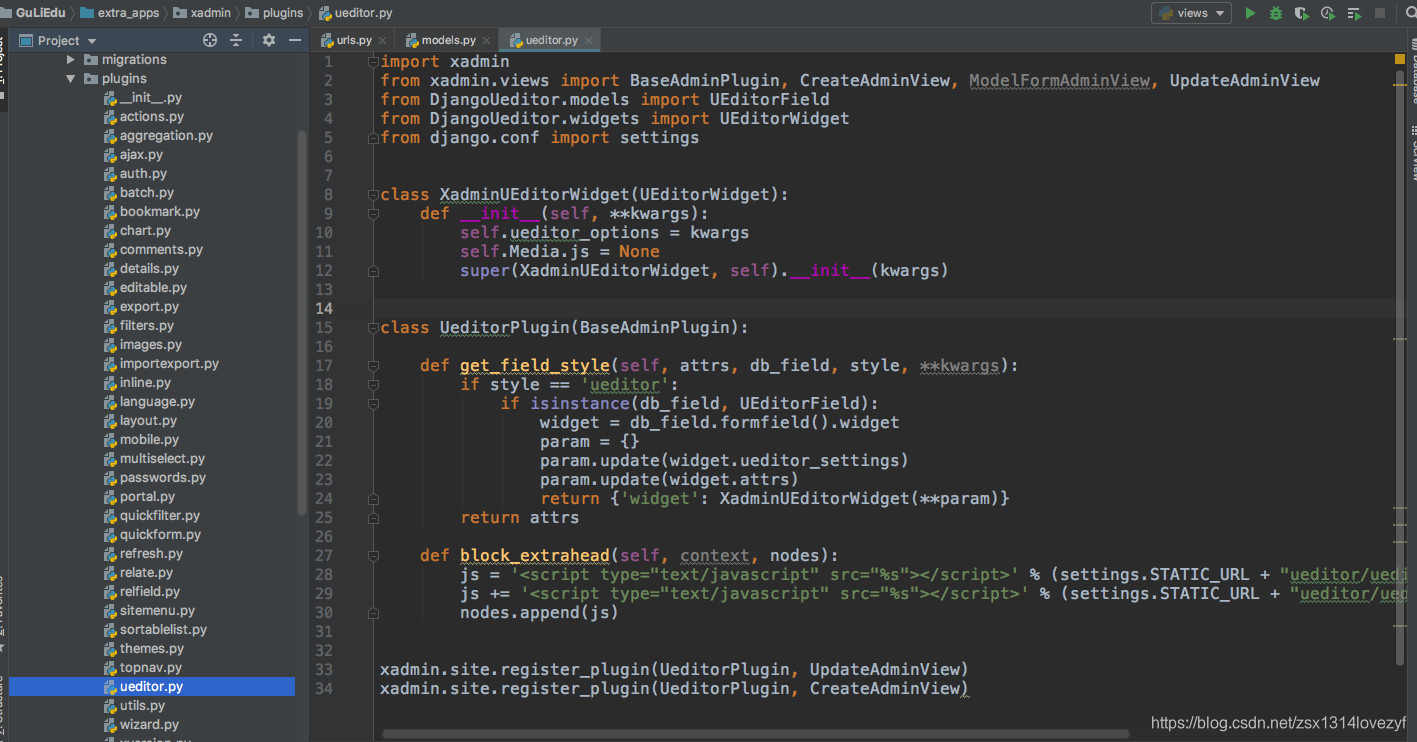Viewport: 1417px width, 742px height.
Task: Close the urls.py editor tab
Action: [384, 40]
